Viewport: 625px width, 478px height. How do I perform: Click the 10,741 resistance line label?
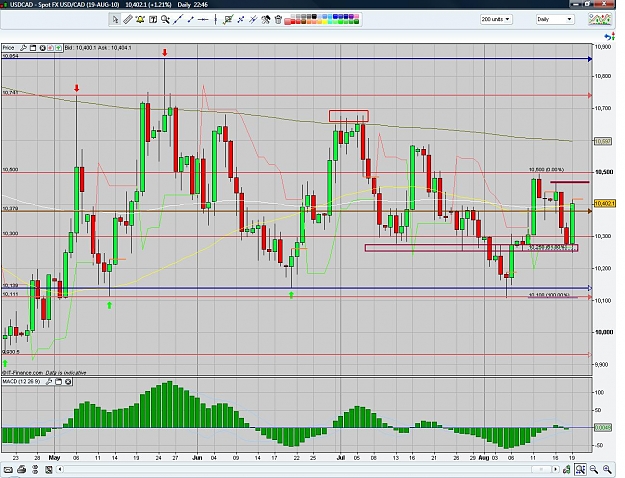click(10, 92)
